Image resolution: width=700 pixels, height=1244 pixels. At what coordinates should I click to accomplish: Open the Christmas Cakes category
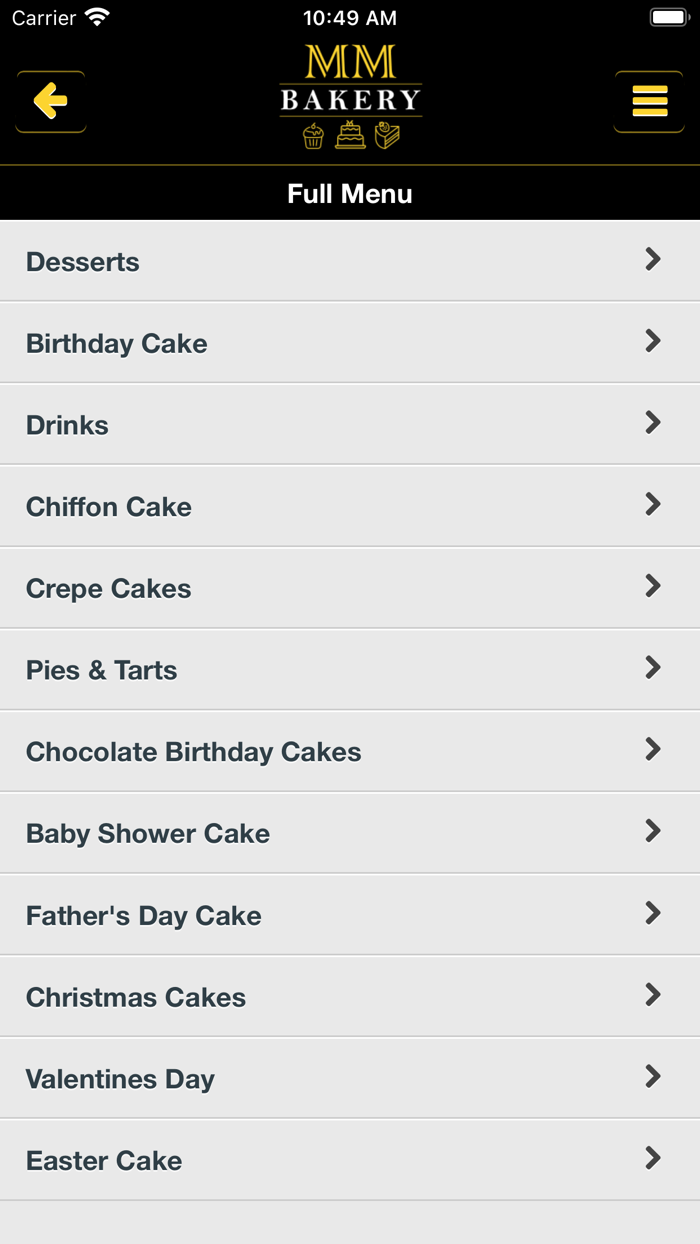(136, 997)
